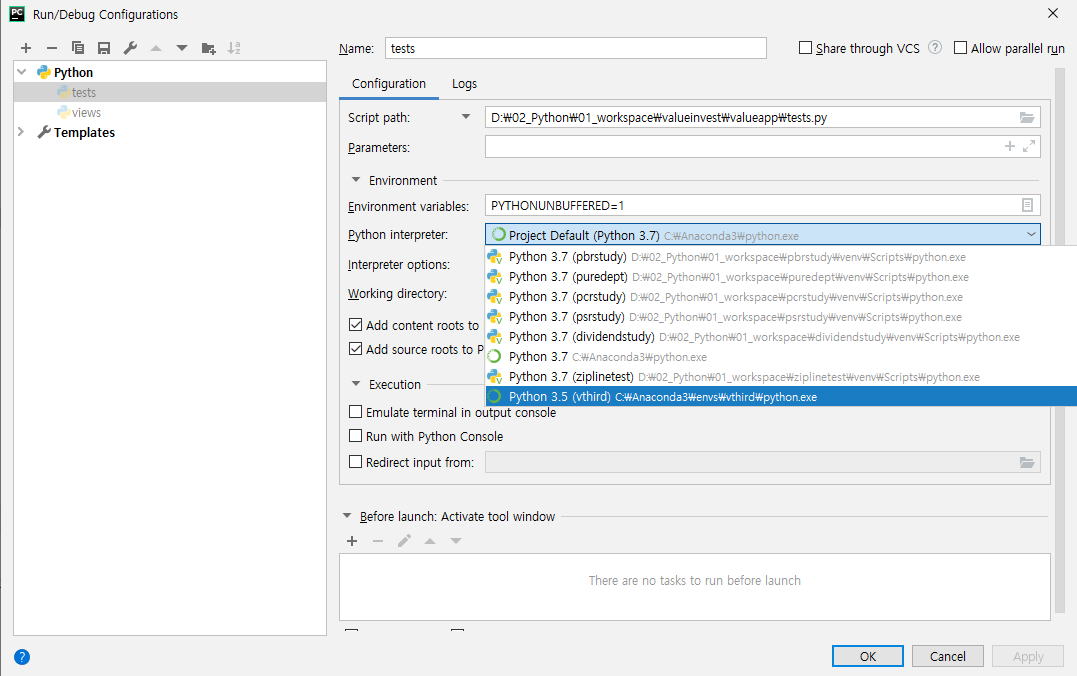Image resolution: width=1077 pixels, height=676 pixels.
Task: Choose Python 3.7 (dividendstudy) interpreter
Action: tap(781, 337)
